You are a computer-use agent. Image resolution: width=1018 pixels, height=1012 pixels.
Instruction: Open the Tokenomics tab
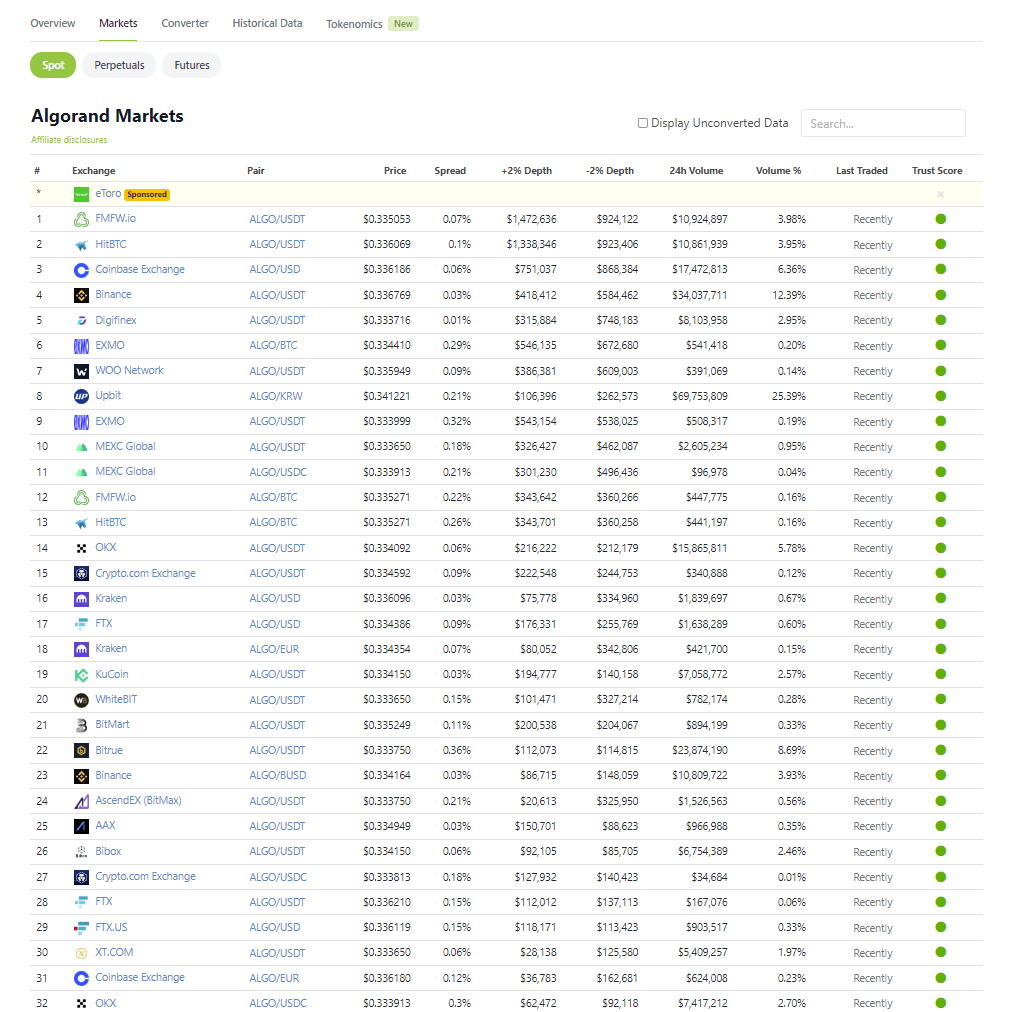pos(354,24)
